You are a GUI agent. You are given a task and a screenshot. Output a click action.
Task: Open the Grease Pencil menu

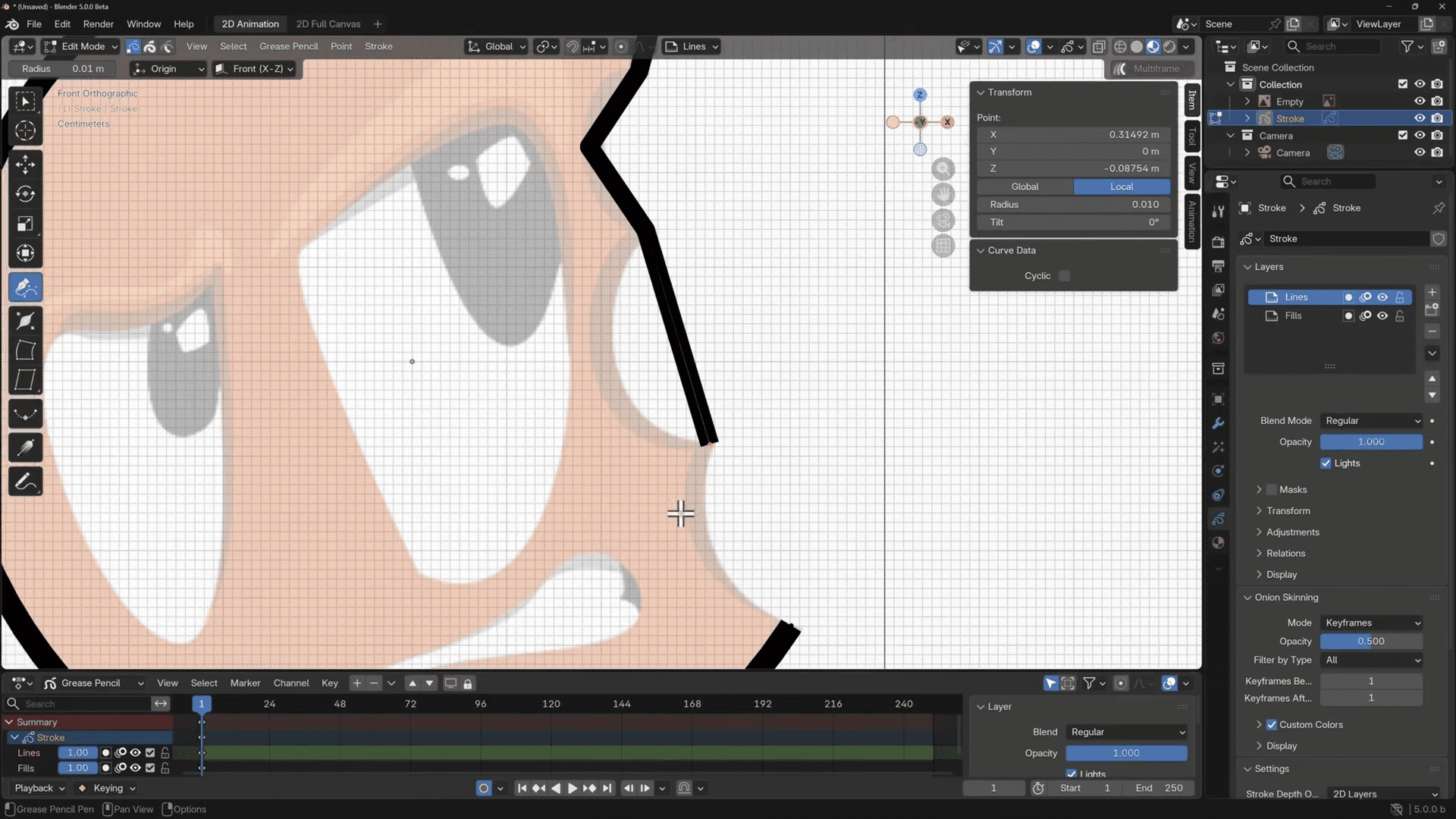click(x=288, y=46)
